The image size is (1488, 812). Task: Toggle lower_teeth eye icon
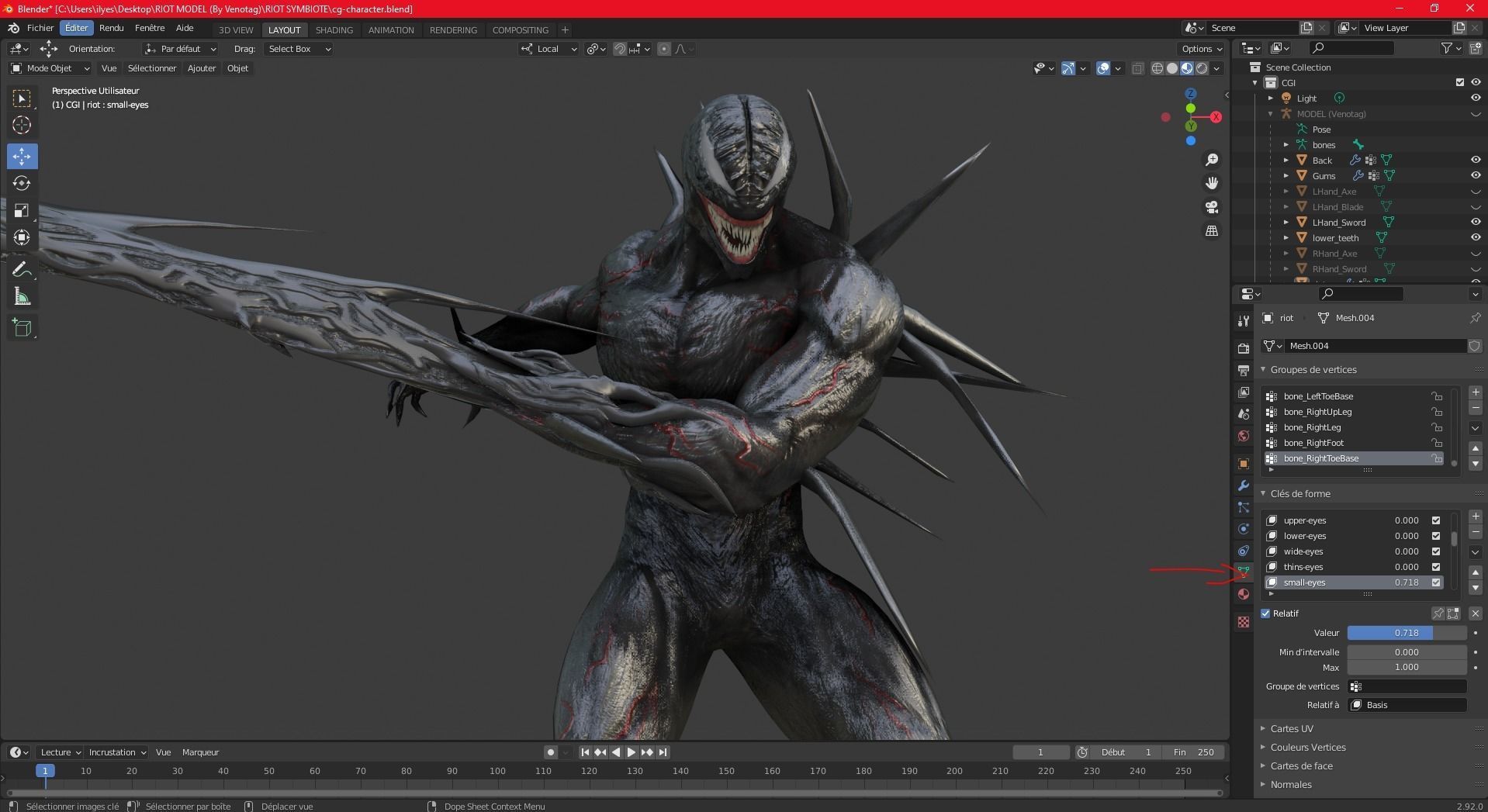tap(1476, 237)
